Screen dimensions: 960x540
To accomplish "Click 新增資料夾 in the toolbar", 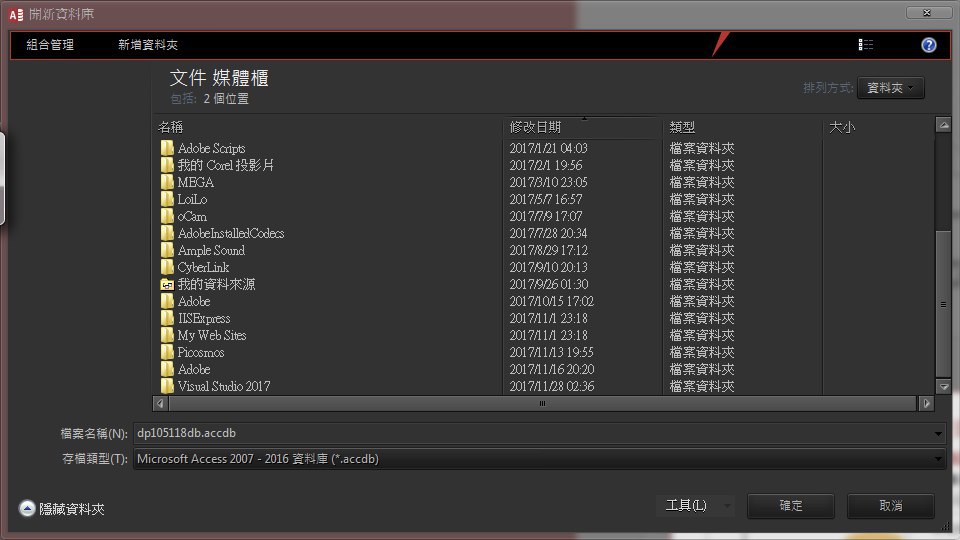I will pyautogui.click(x=148, y=45).
